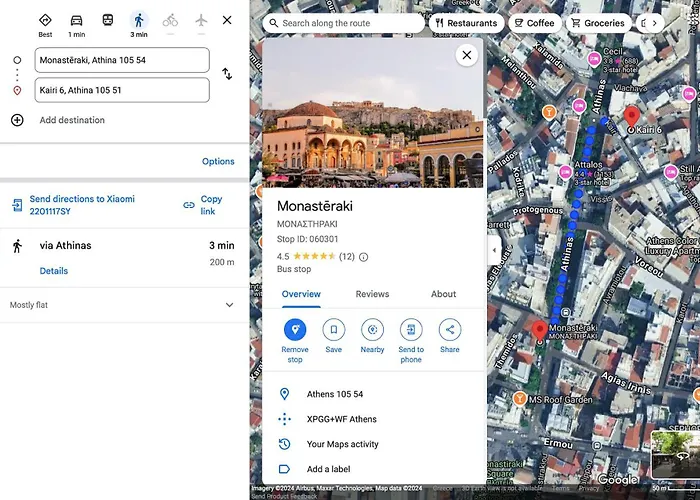
Task: Choose the transit train mode
Action: 108,21
